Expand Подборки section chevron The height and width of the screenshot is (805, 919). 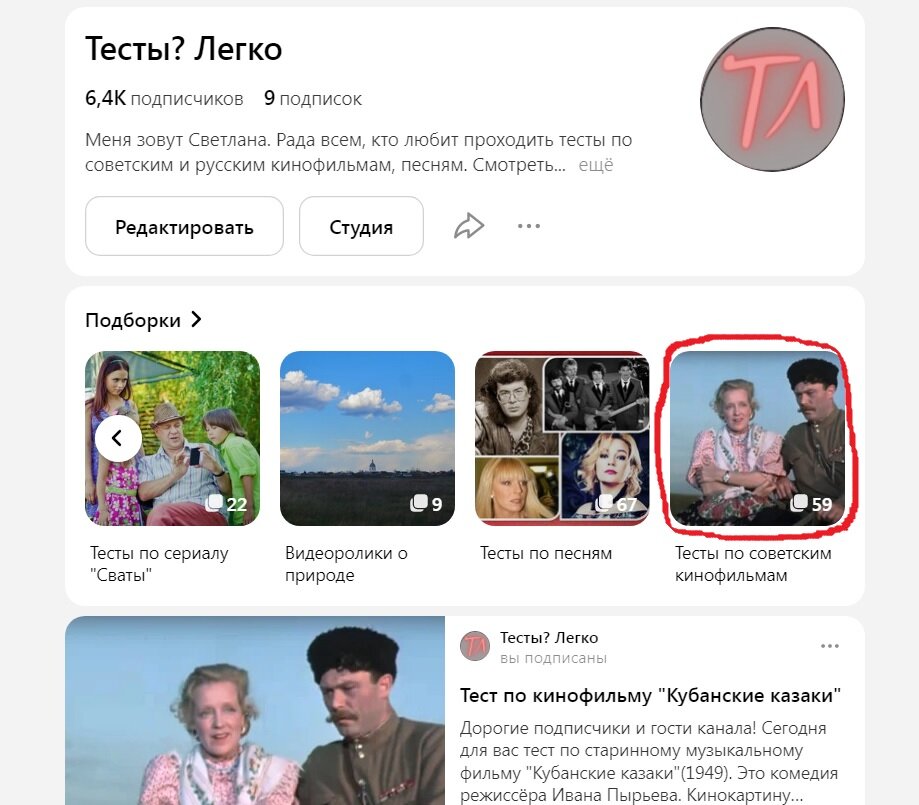pyautogui.click(x=196, y=320)
